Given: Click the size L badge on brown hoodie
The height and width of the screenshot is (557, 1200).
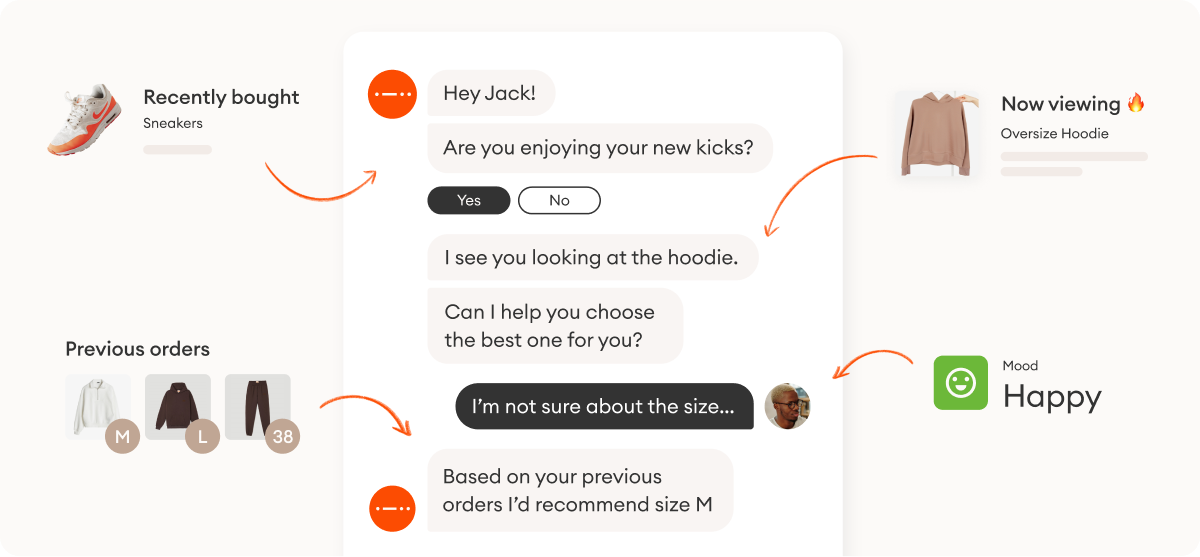Looking at the screenshot, I should click(x=203, y=437).
